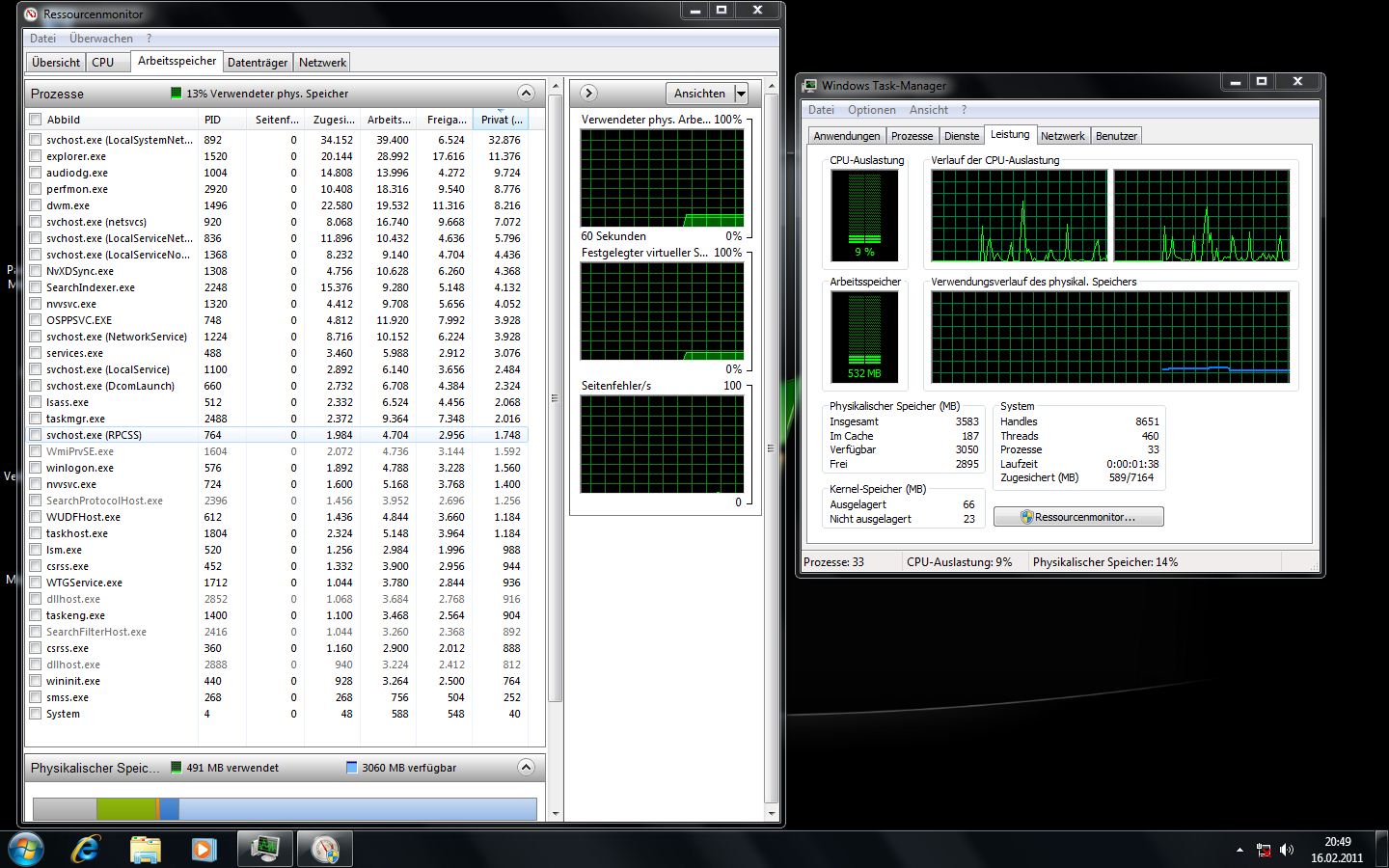Image resolution: width=1389 pixels, height=868 pixels.
Task: Launch Internet Explorer from the taskbar
Action: (87, 849)
